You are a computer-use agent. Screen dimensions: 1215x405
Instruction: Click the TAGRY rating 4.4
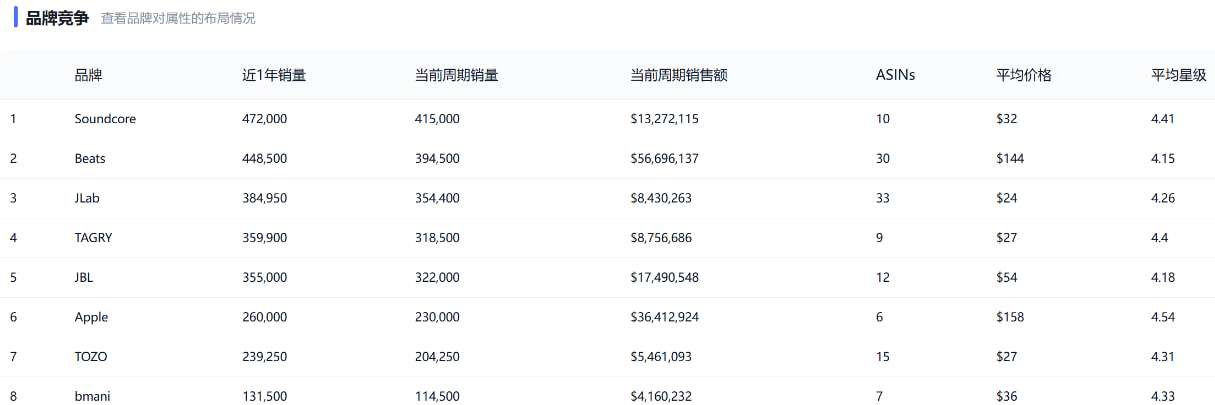point(1160,238)
